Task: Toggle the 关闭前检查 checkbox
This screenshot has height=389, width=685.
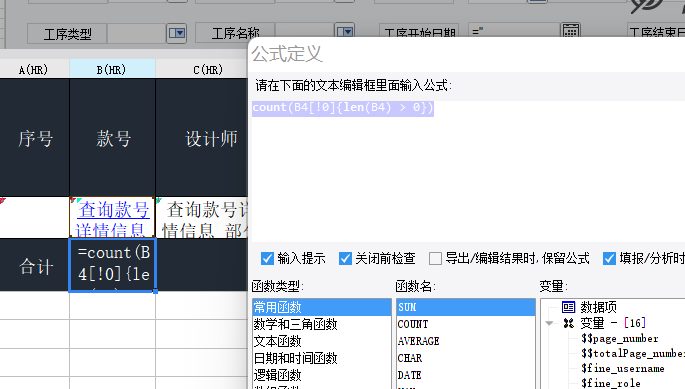Action: click(x=345, y=258)
